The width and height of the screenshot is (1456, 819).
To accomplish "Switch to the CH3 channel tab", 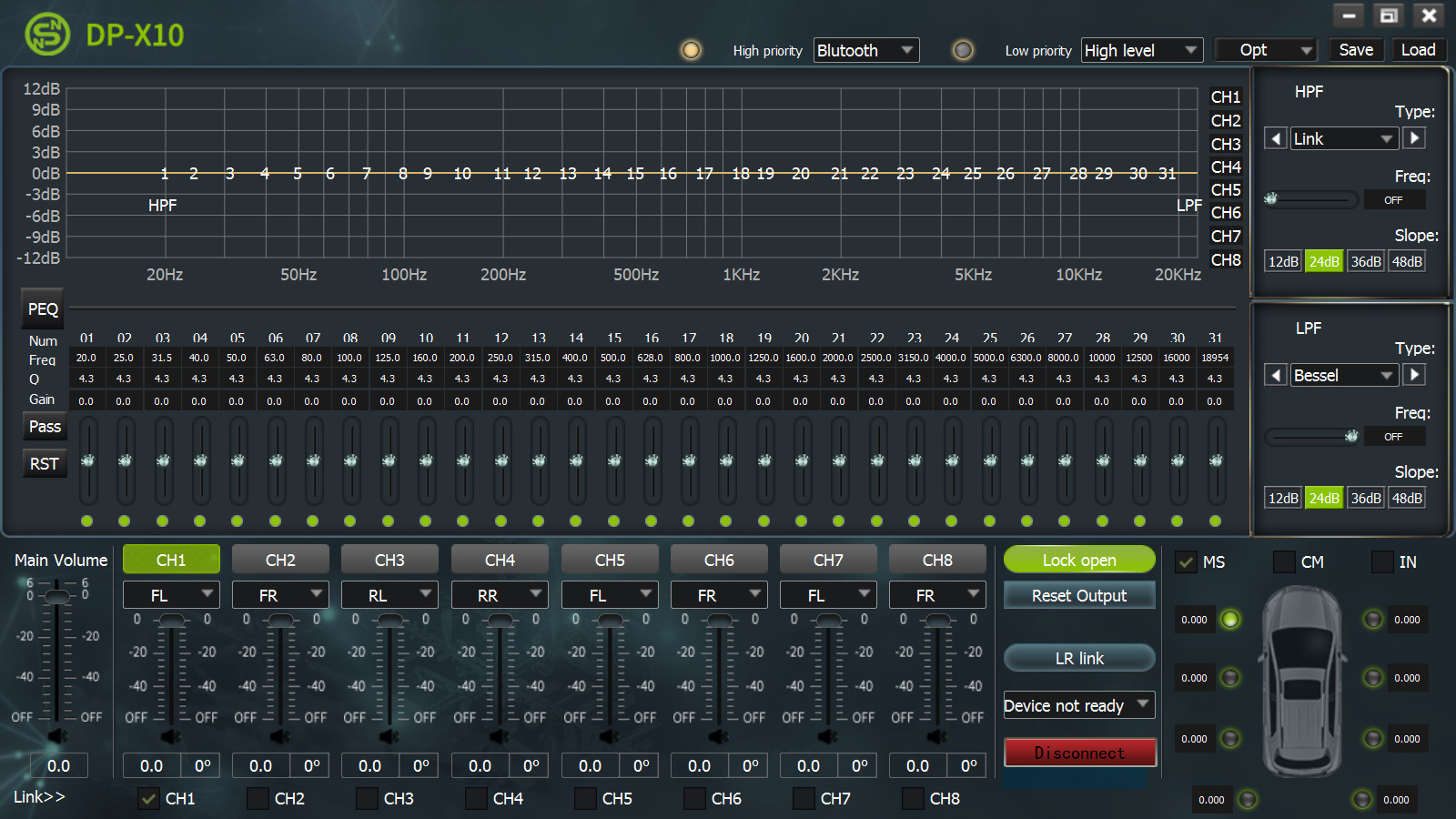I will (389, 560).
